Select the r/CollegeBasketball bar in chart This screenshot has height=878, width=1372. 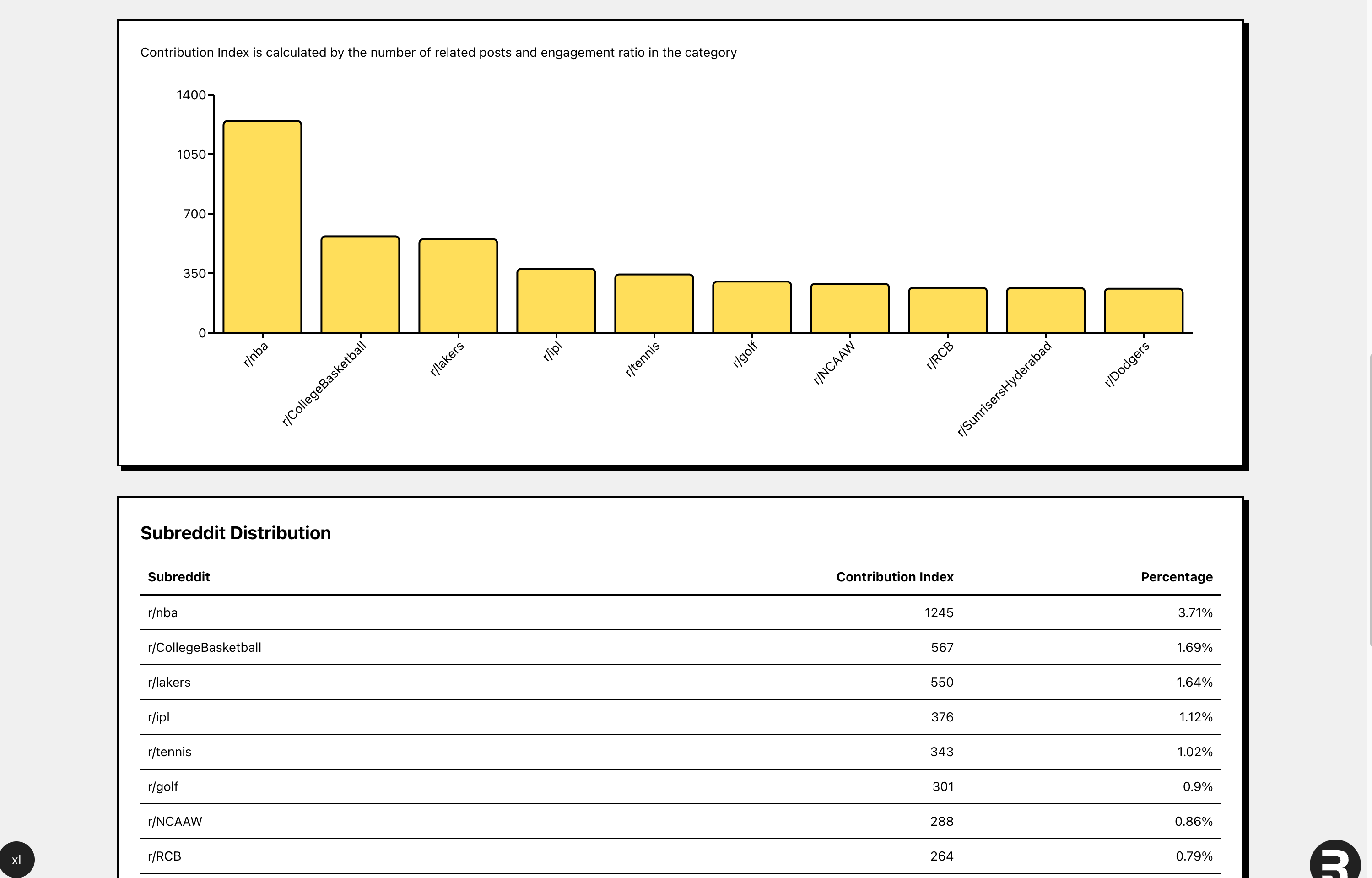point(360,284)
